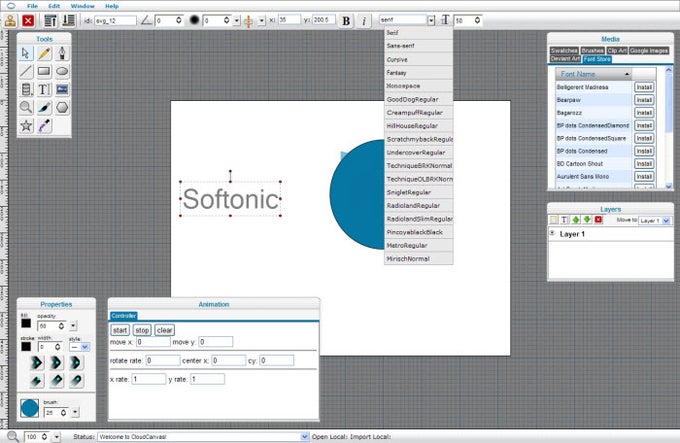This screenshot has height=443, width=680.
Task: Click the send-to-back arrange icon
Action: click(x=69, y=20)
